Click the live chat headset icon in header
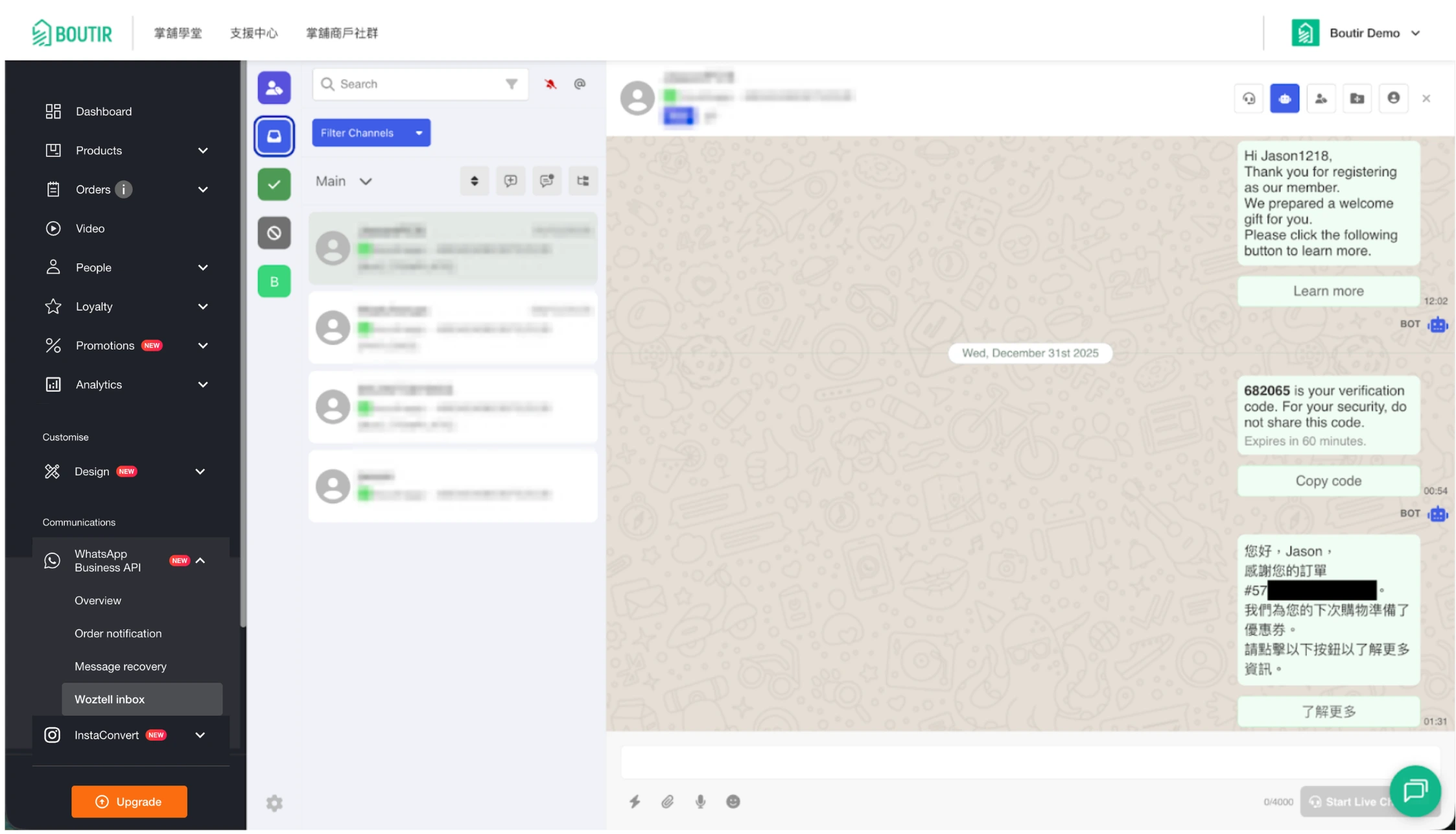Image resolution: width=1456 pixels, height=834 pixels. (x=1249, y=99)
